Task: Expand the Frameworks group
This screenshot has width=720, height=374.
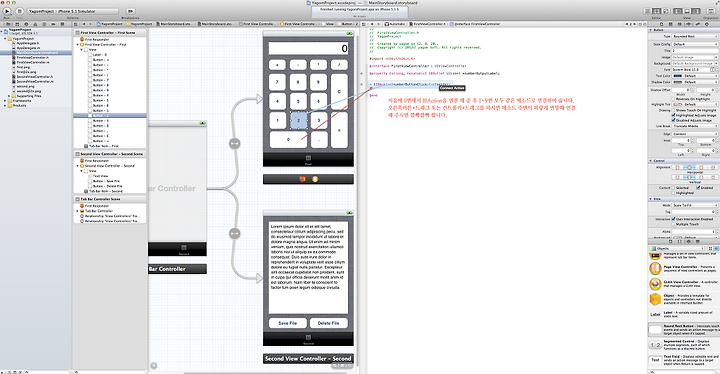Action: tap(6, 101)
